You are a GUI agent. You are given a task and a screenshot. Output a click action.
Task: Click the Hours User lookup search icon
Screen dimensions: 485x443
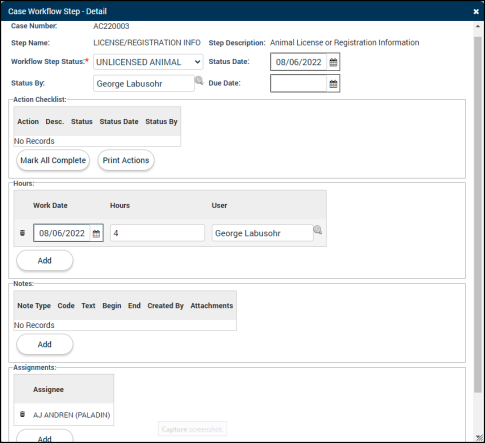(x=317, y=230)
